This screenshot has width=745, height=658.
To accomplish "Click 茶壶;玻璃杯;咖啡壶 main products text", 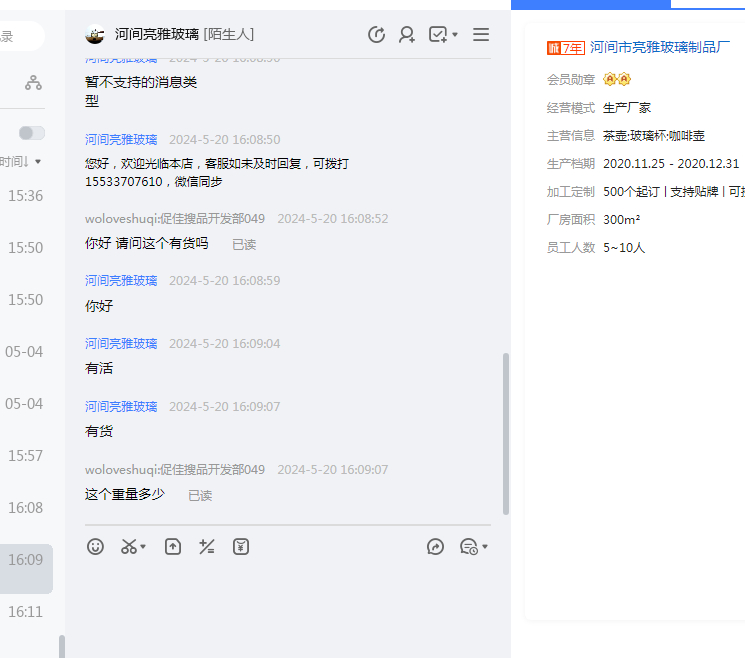I will pyautogui.click(x=654, y=136).
